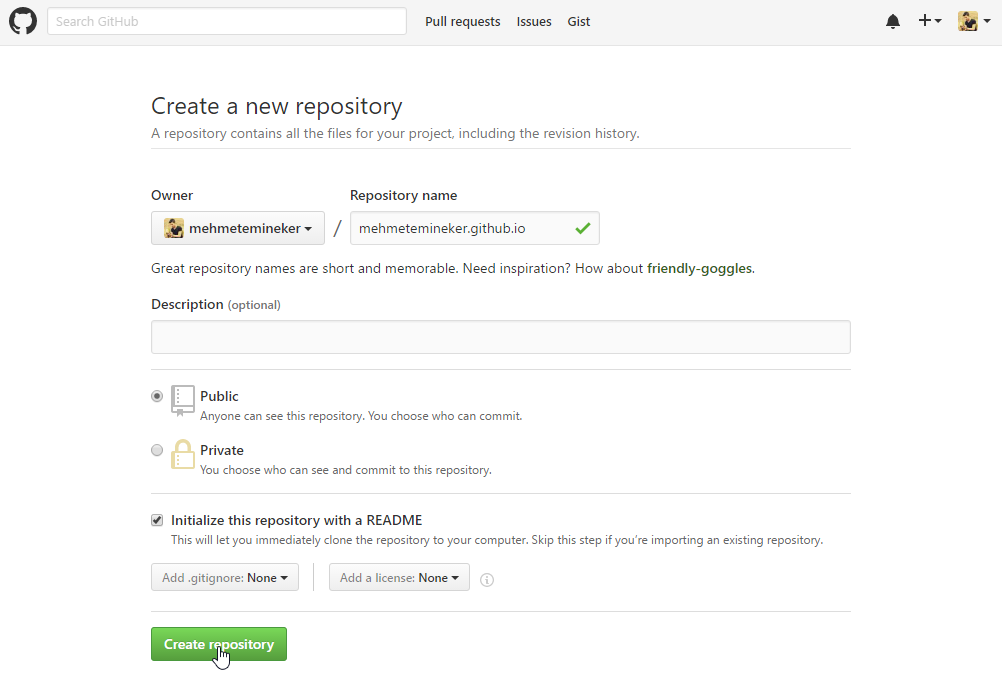This screenshot has height=684, width=1002.
Task: Click the Public repository book icon
Action: 183,401
